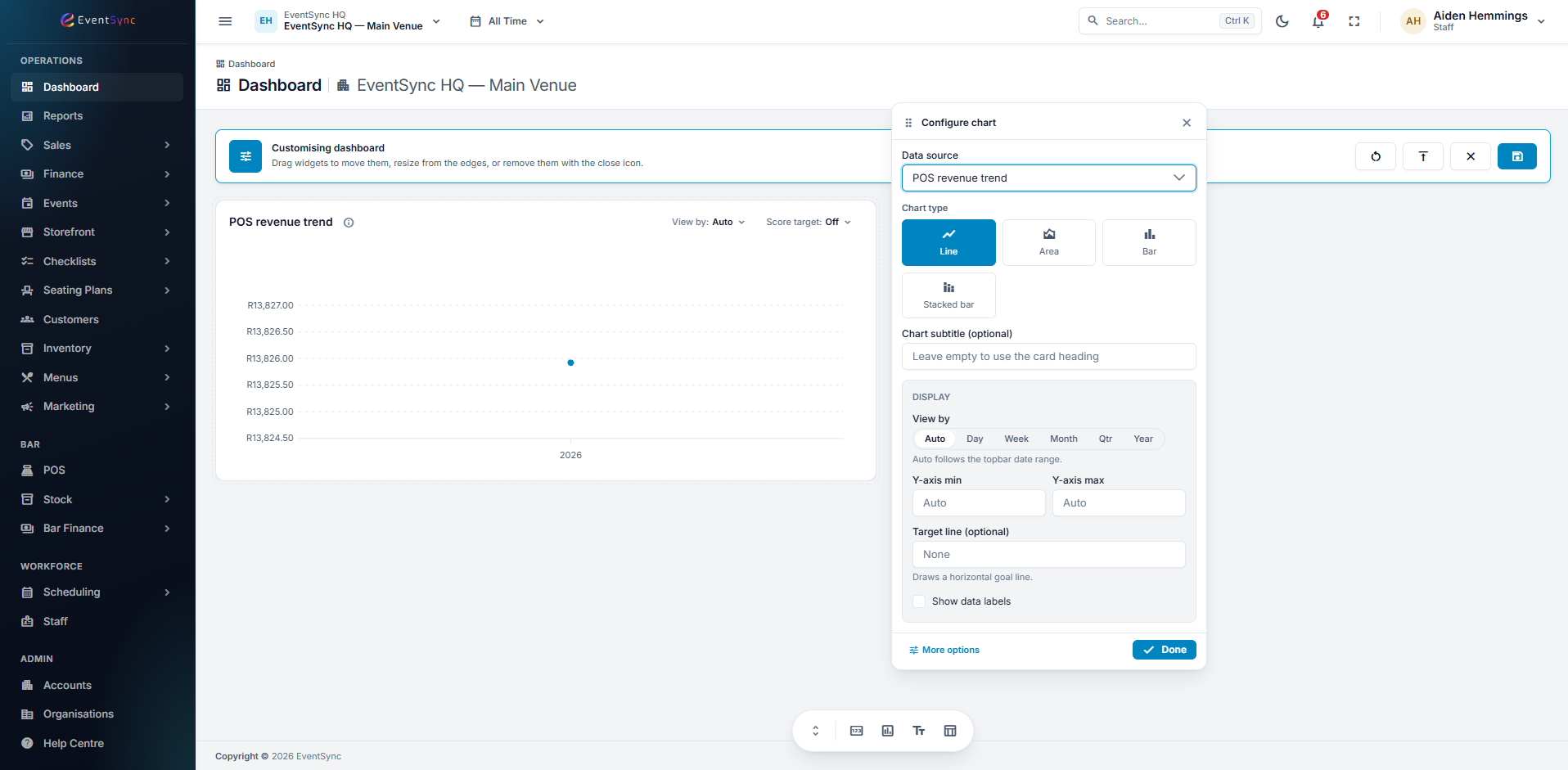Click the Dashboard breadcrumb link

[246, 64]
